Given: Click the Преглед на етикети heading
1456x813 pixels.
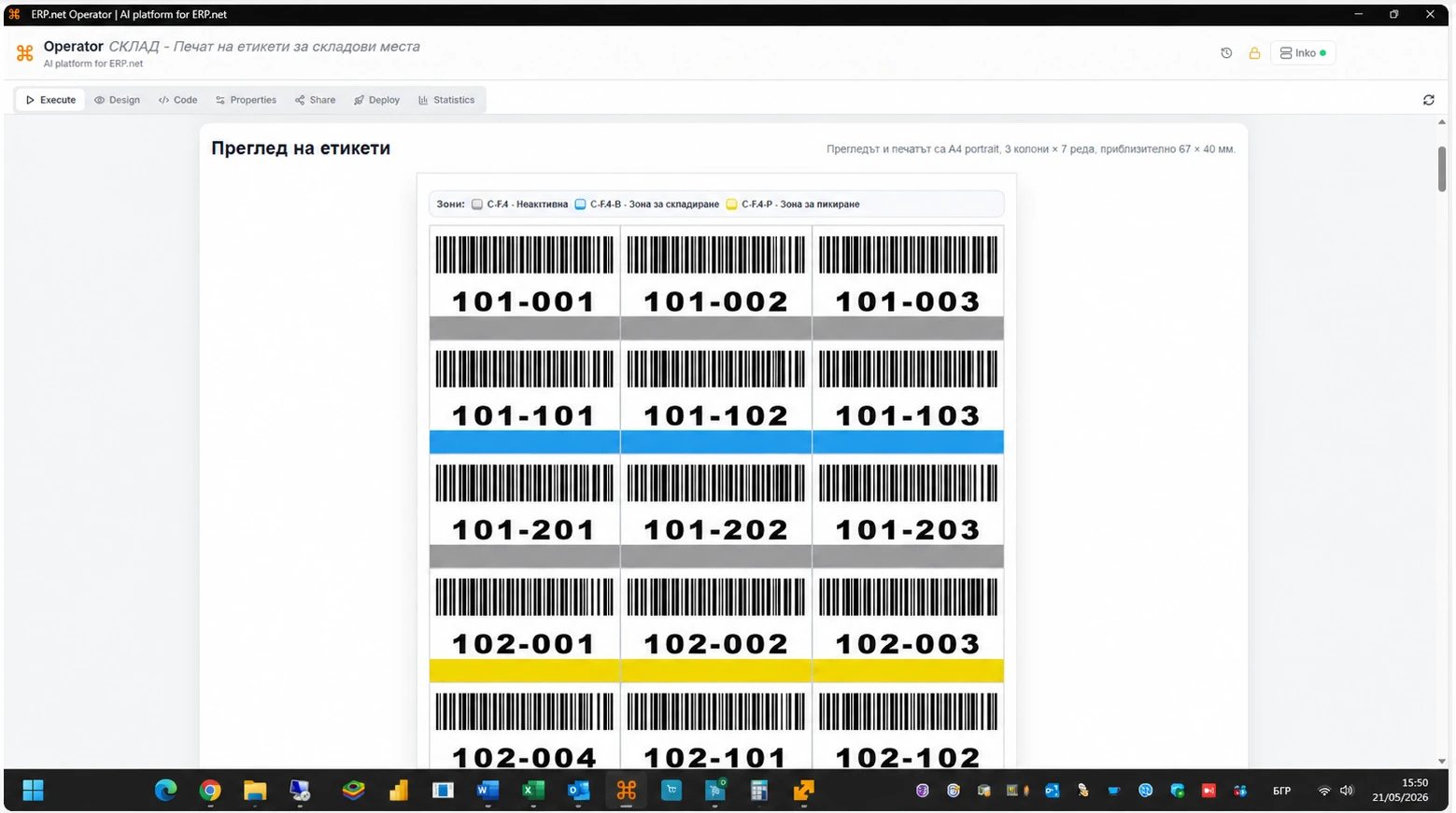Looking at the screenshot, I should (x=301, y=148).
